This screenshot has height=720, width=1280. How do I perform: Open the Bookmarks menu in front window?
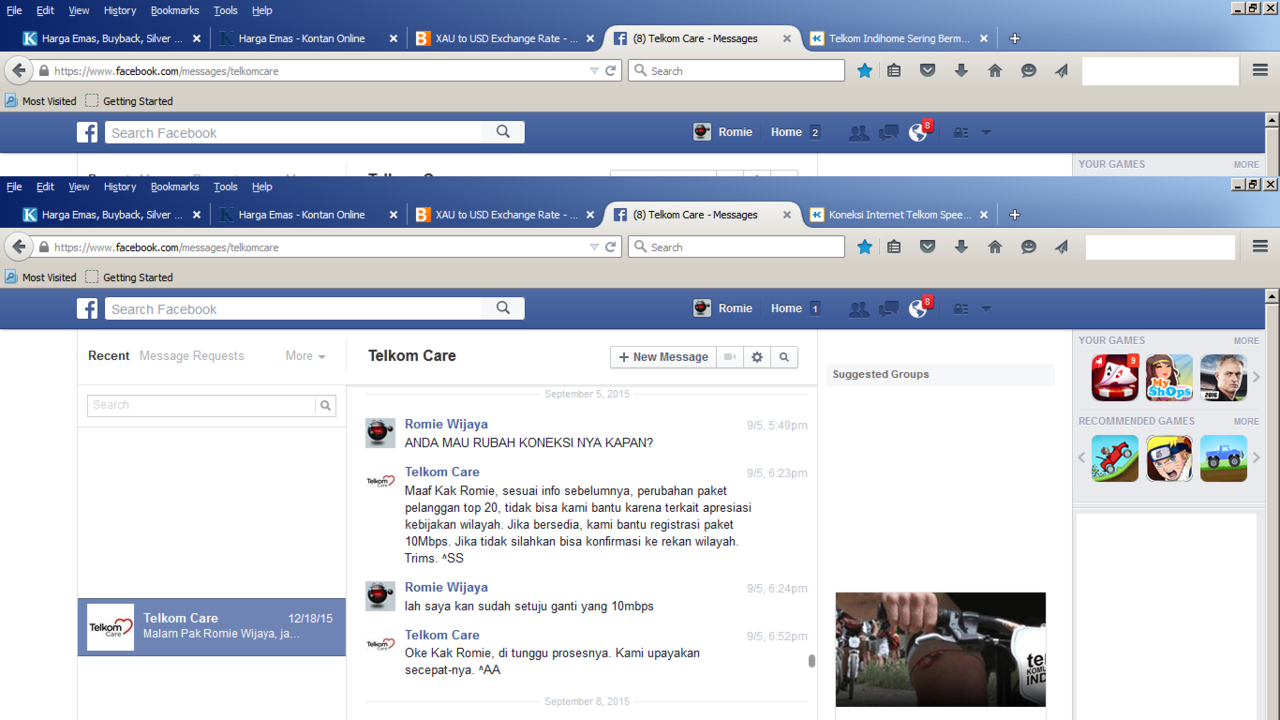[175, 187]
